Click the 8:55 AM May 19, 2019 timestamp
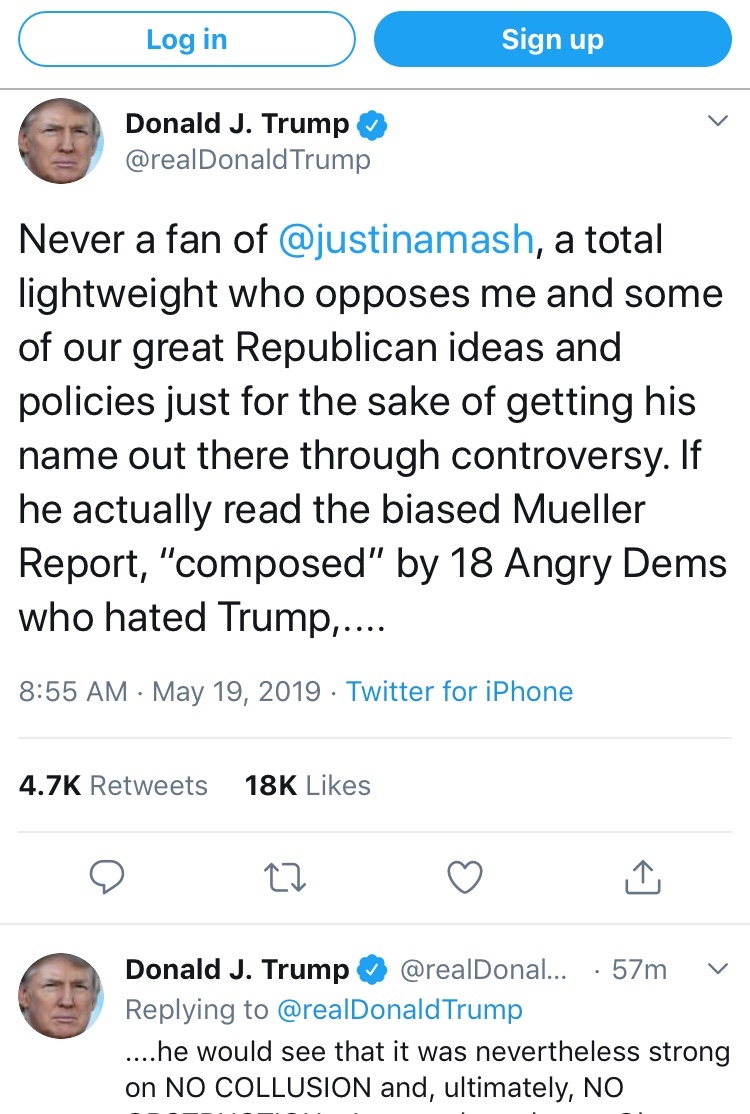Image resolution: width=750 pixels, height=1114 pixels. 170,692
